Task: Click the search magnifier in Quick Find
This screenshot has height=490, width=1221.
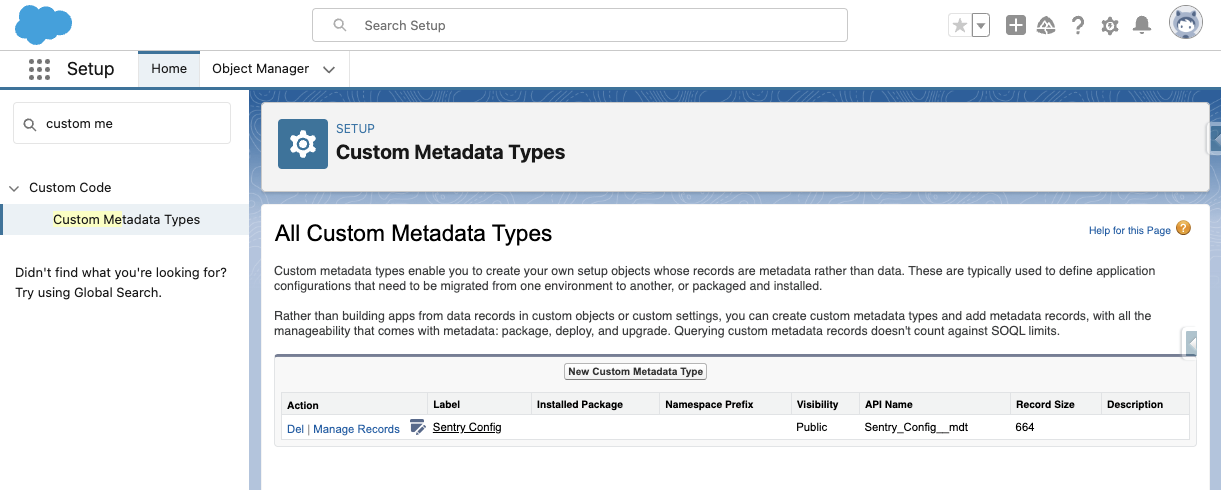Action: (30, 124)
